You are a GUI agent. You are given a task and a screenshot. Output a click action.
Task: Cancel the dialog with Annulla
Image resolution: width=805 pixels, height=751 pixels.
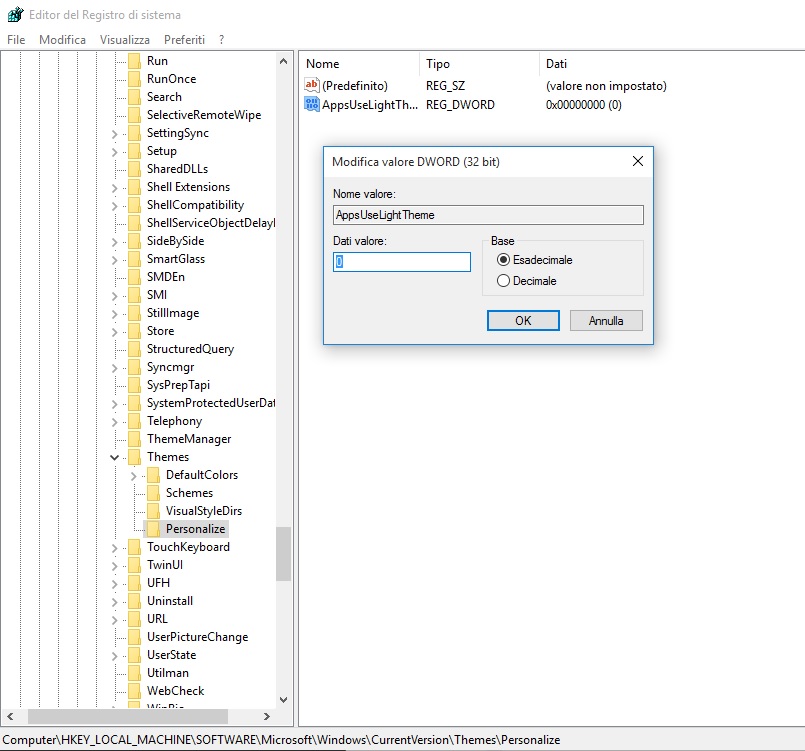click(x=606, y=321)
